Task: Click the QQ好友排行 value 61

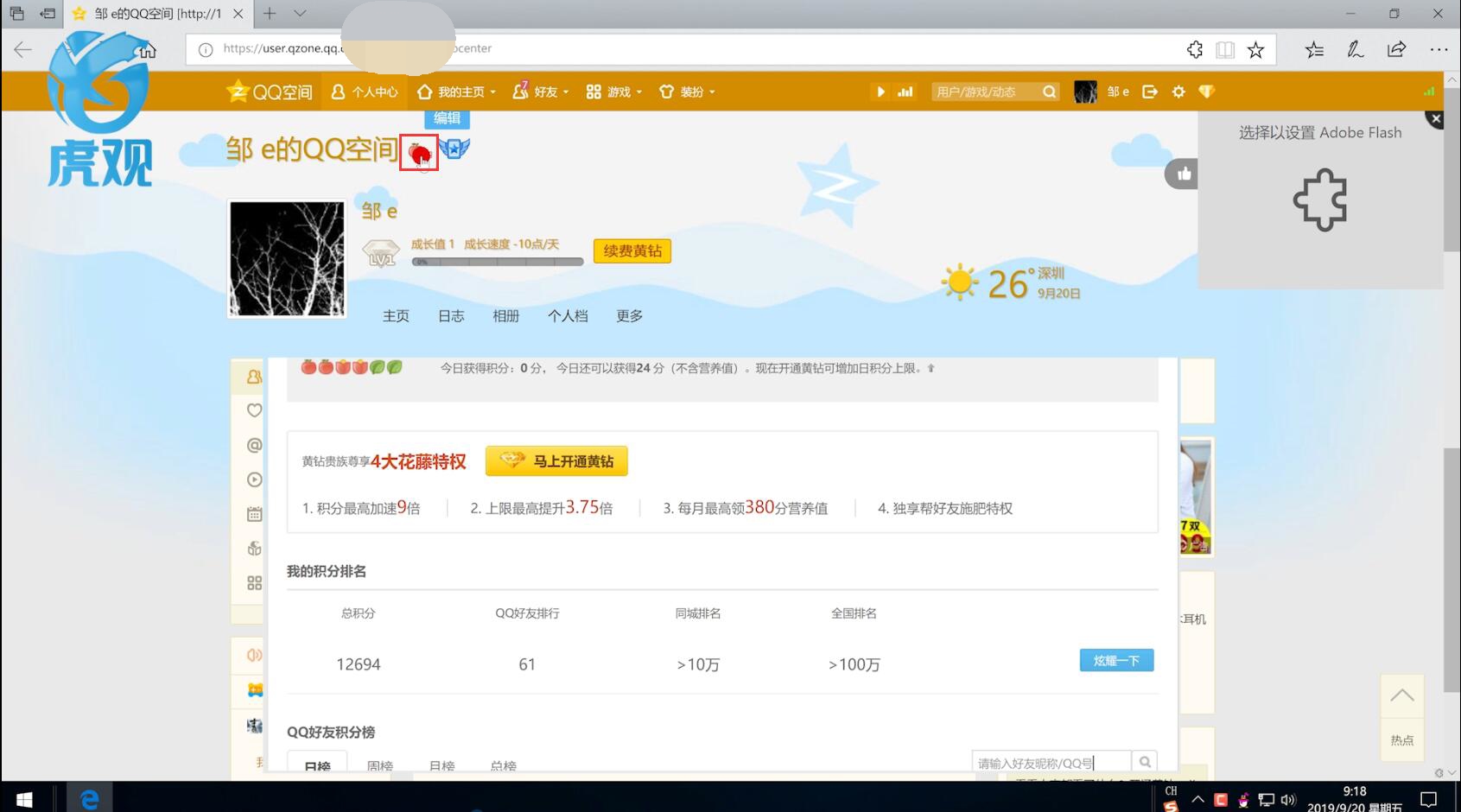Action: (527, 664)
